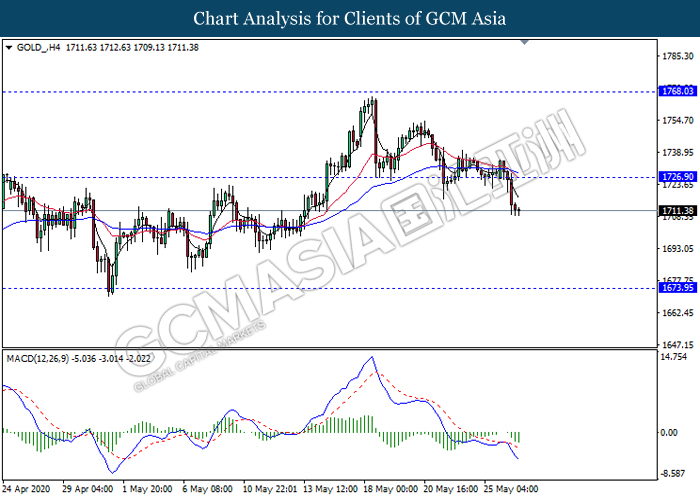The image size is (700, 500).
Task: Click the peak candlestick near 1768
Action: pyautogui.click(x=372, y=105)
